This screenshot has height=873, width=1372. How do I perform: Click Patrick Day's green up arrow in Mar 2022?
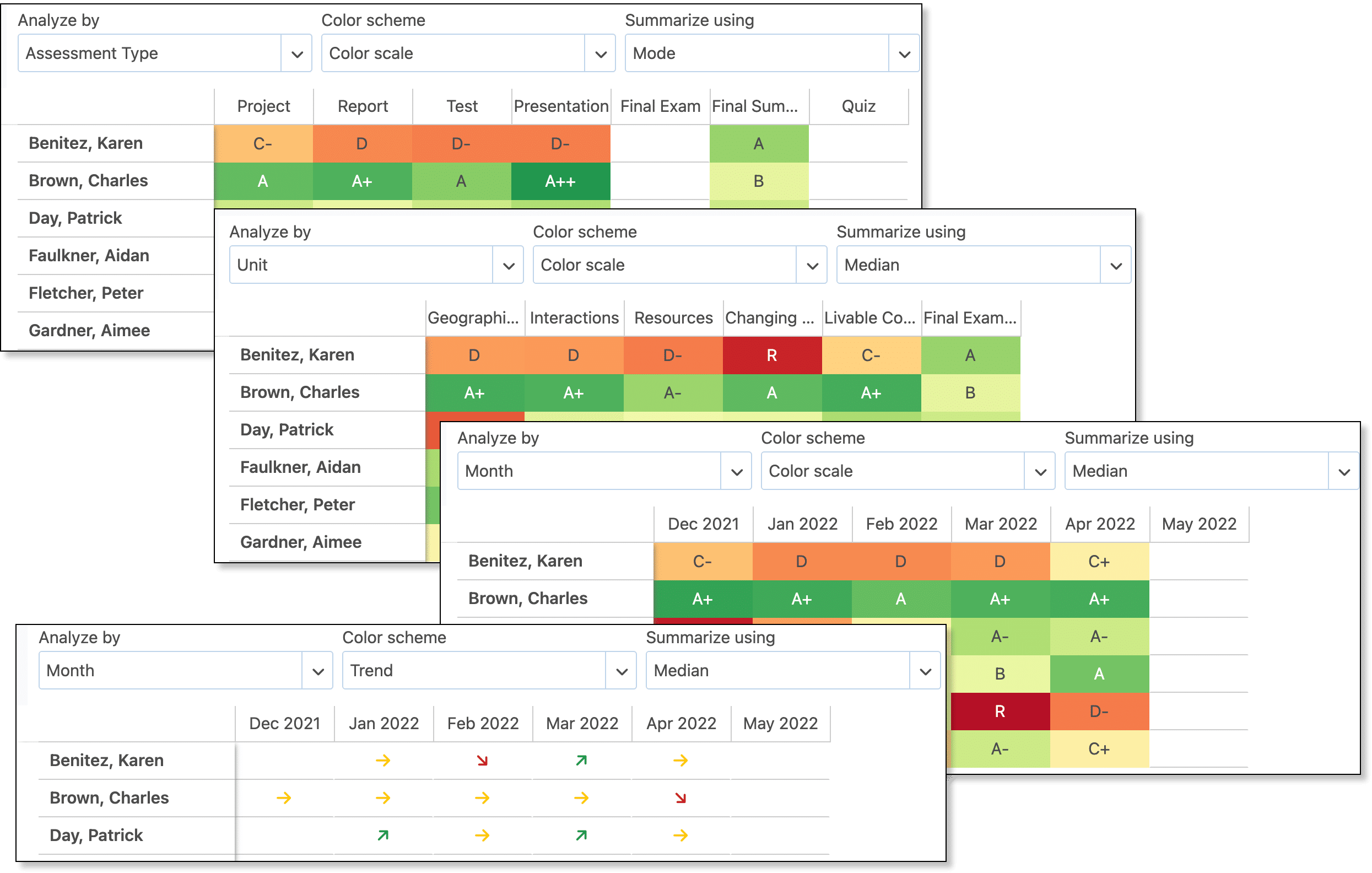coord(581,836)
